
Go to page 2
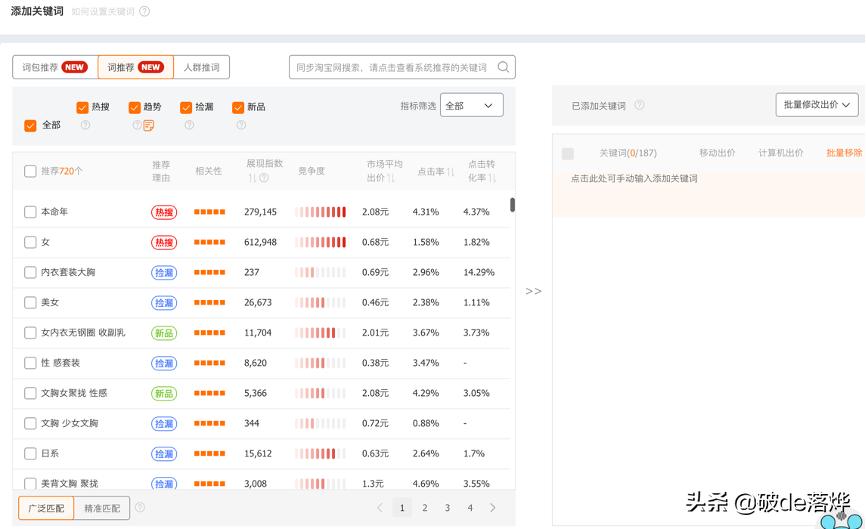tap(425, 507)
